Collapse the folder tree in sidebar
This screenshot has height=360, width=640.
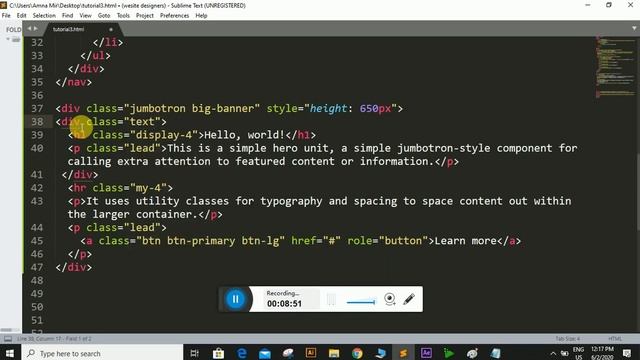pyautogui.click(x=8, y=39)
